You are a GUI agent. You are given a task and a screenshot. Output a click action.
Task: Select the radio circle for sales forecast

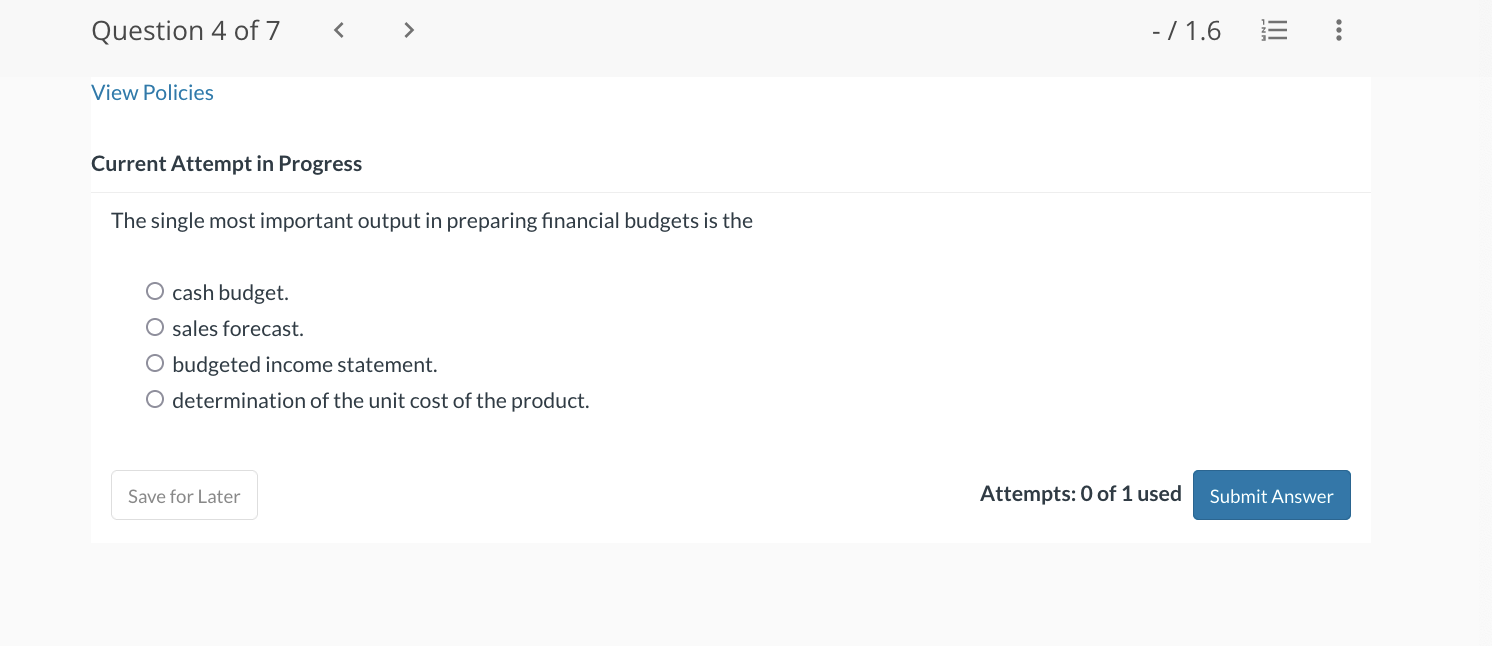click(x=155, y=328)
